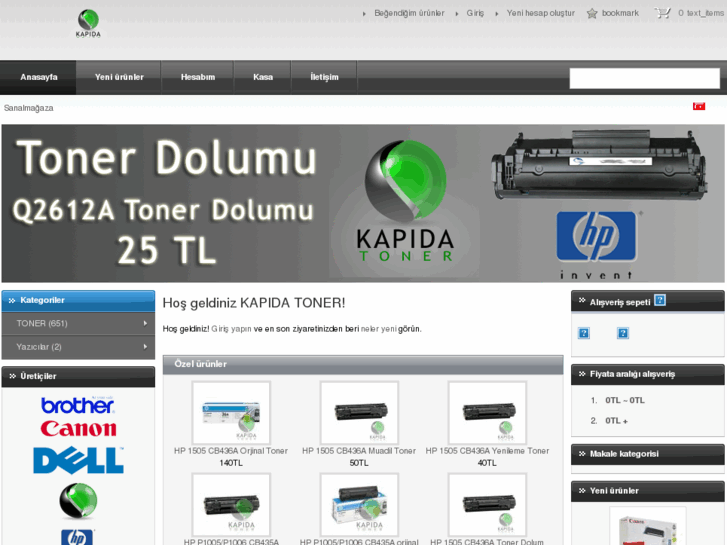This screenshot has width=727, height=545.
Task: Expand TONER (651) category arrow
Action: 145,323
